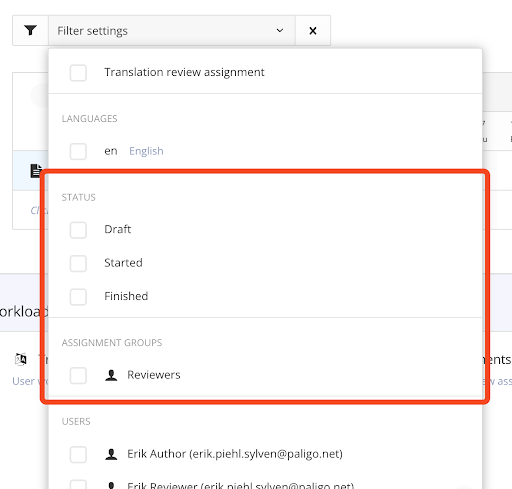Check the Finished status filter
This screenshot has width=512, height=489.
[78, 297]
